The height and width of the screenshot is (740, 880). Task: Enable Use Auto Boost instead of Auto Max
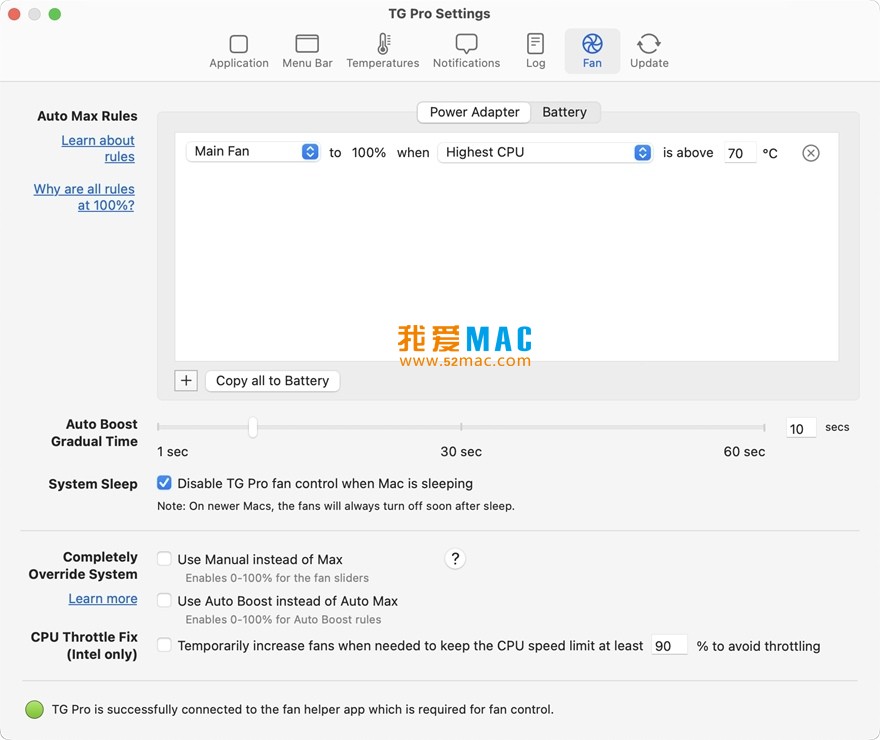click(164, 600)
